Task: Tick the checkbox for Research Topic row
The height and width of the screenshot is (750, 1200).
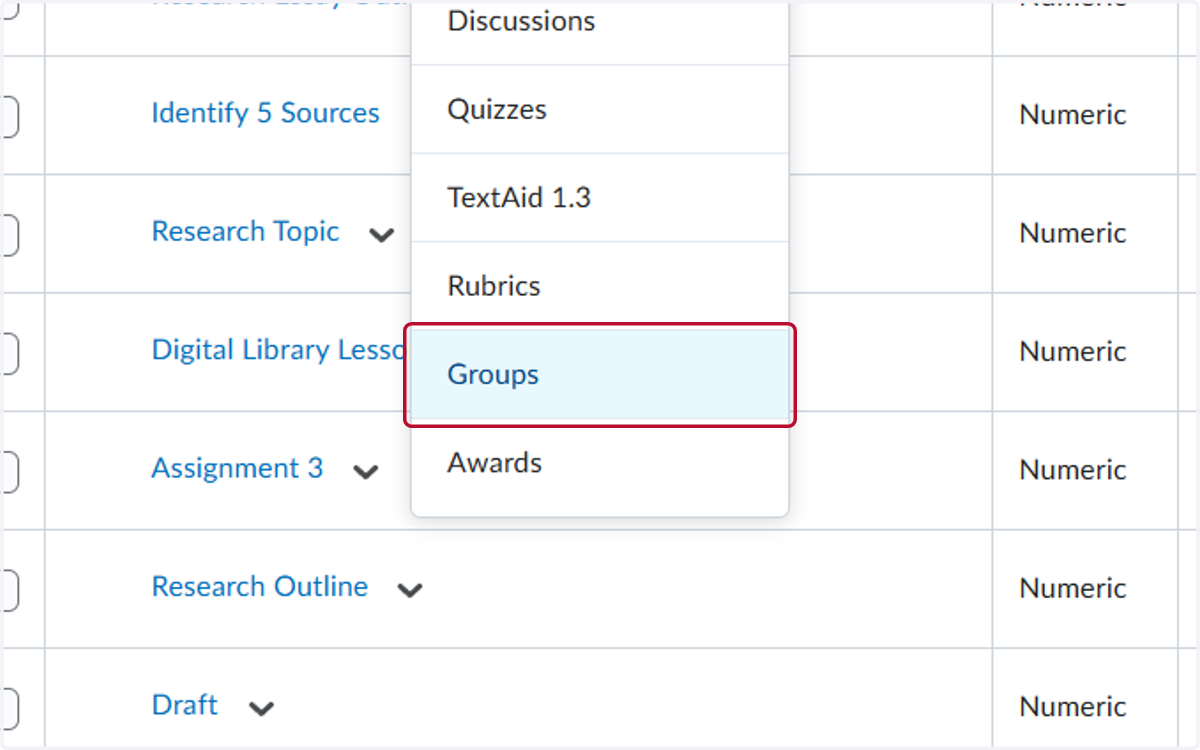Action: [8, 233]
